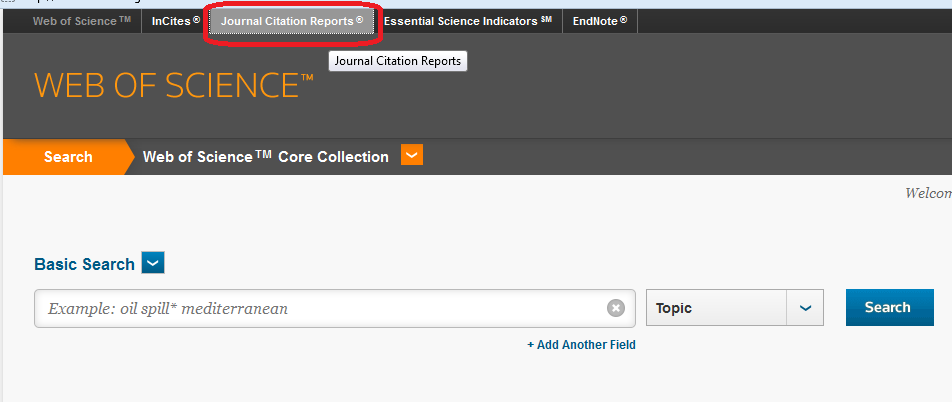Open the orange database selector arrow
The image size is (952, 402).
tap(412, 155)
